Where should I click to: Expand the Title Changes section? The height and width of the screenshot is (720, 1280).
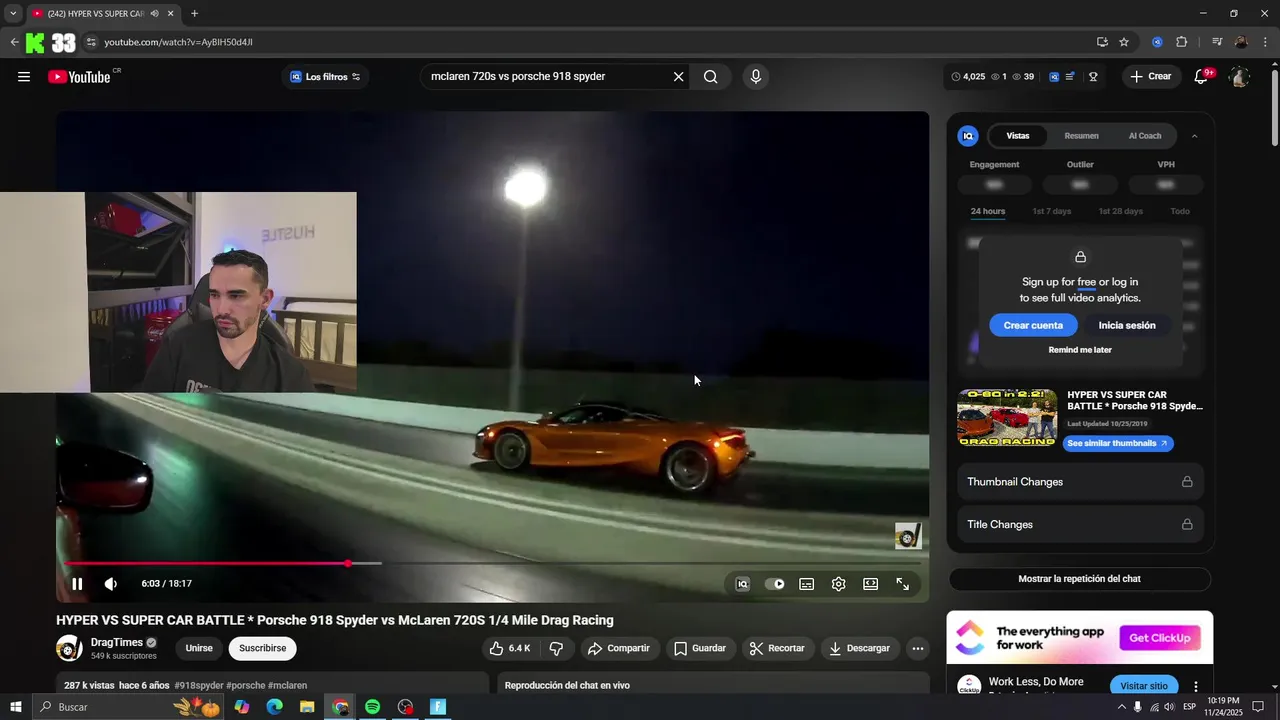[x=1080, y=524]
